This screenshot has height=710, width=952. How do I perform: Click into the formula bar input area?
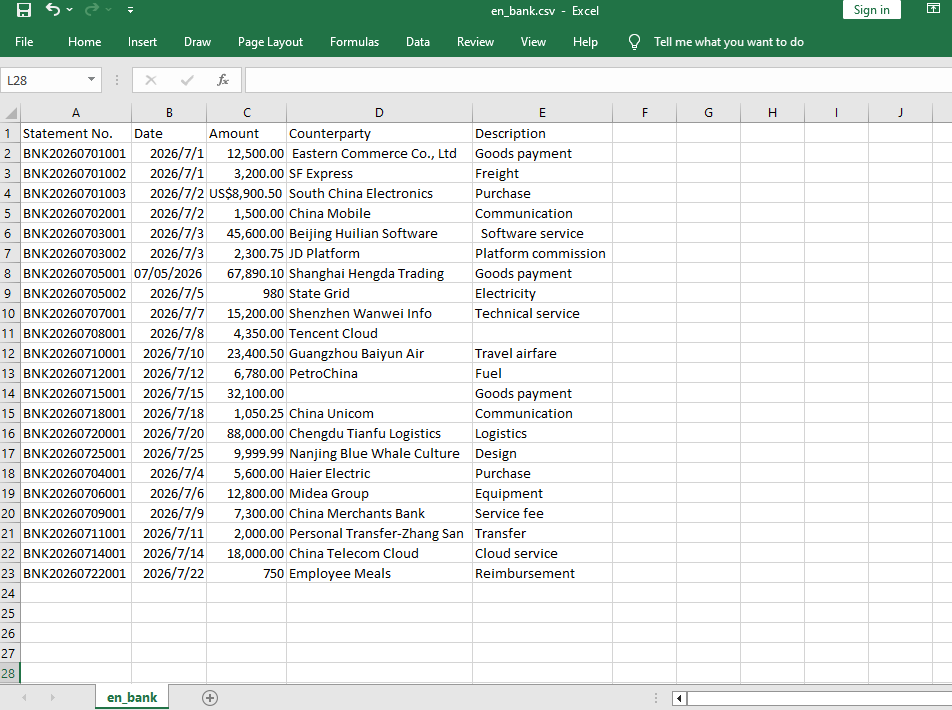(598, 80)
